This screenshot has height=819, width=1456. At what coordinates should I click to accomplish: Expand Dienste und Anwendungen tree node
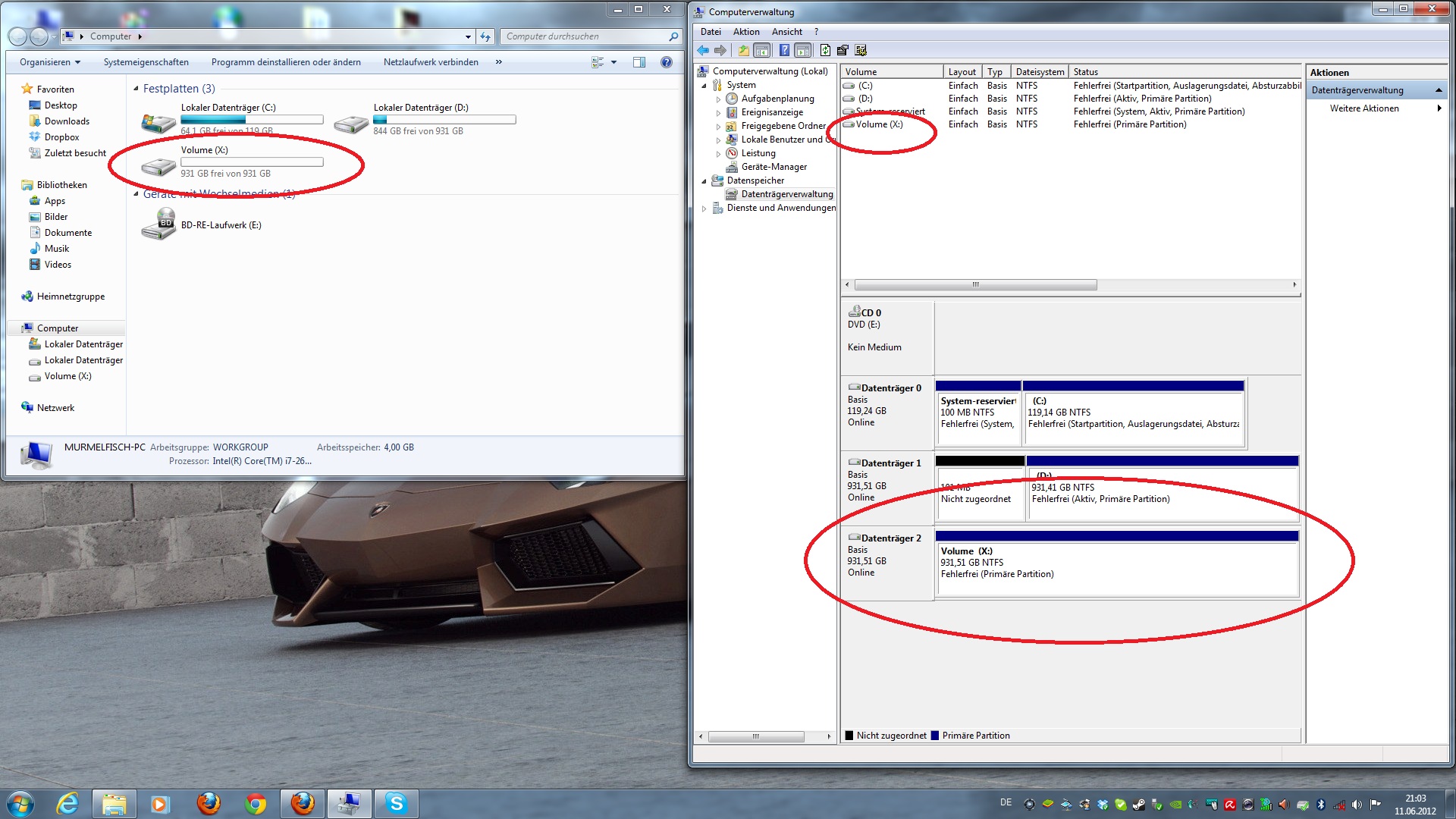click(x=704, y=208)
